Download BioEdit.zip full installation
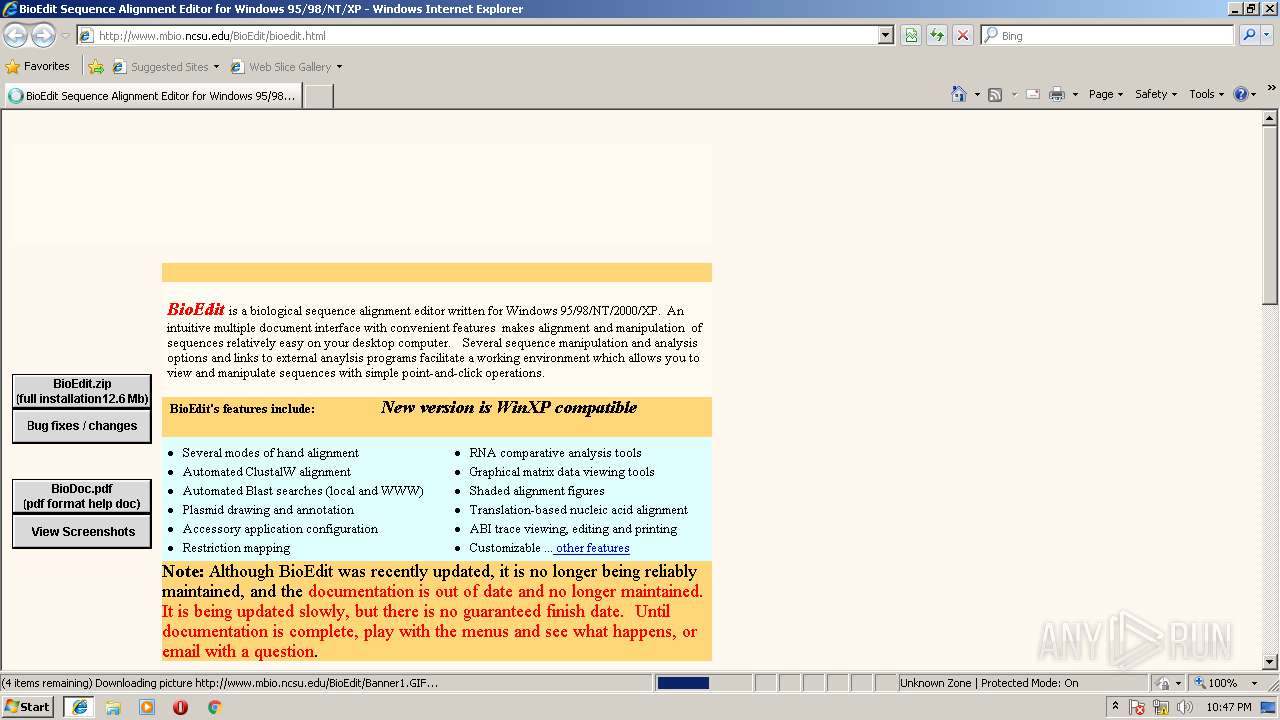Image resolution: width=1280 pixels, height=720 pixels. pos(82,391)
